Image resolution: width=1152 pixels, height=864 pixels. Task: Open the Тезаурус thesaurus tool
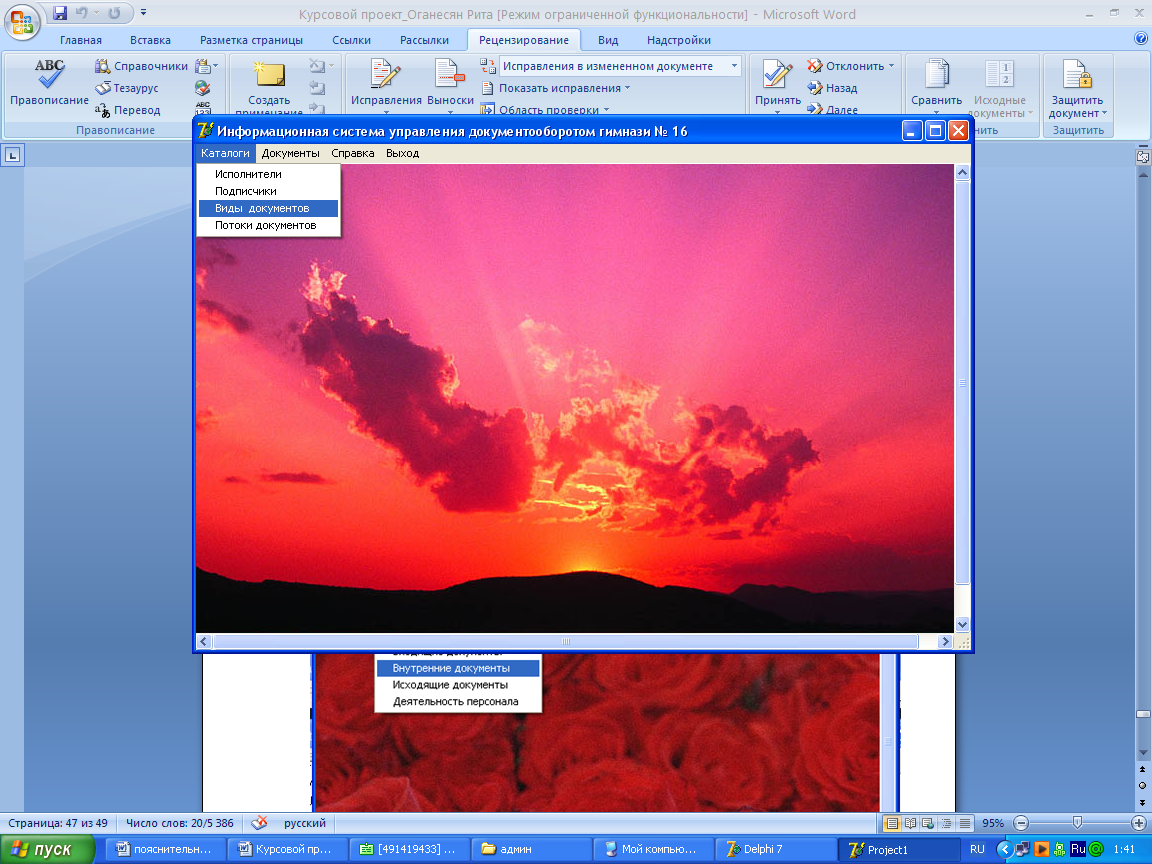pyautogui.click(x=126, y=88)
